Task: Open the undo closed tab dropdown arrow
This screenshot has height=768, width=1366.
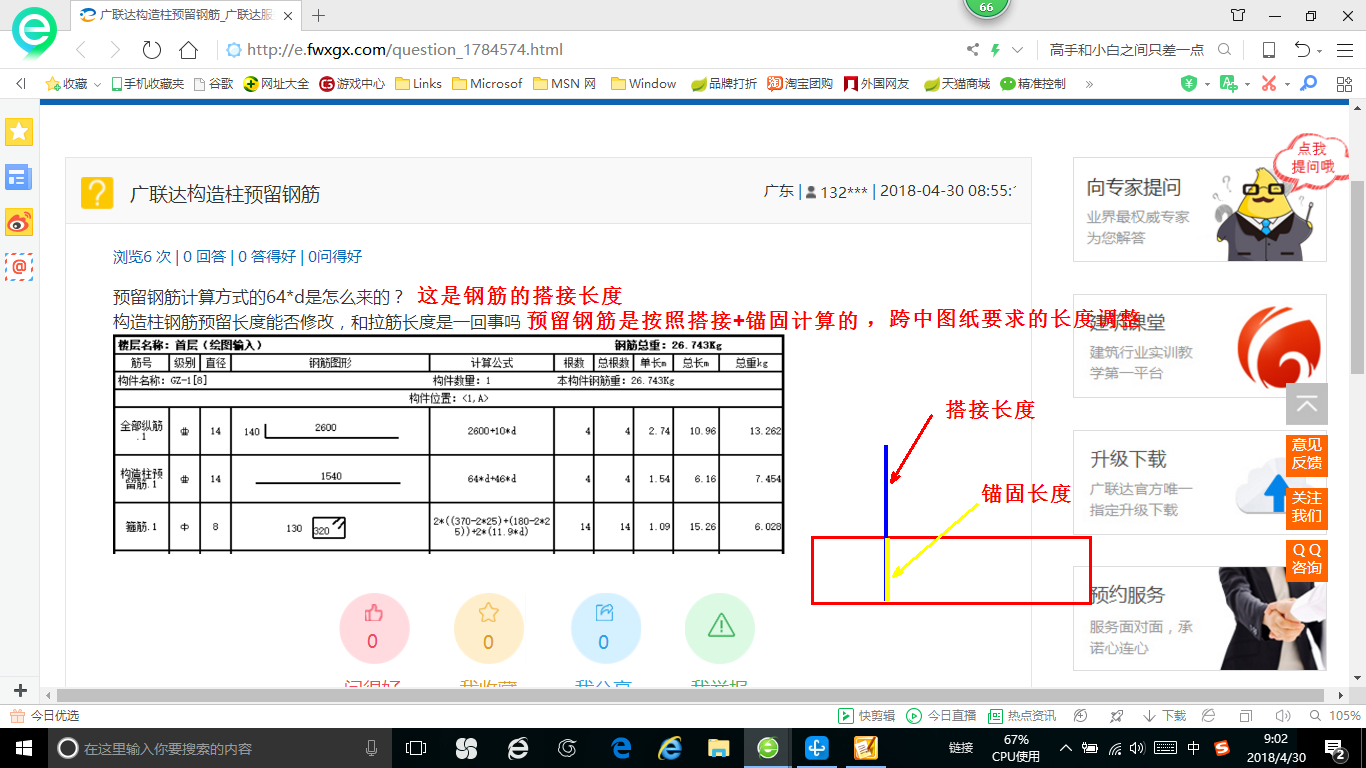Action: pyautogui.click(x=1320, y=51)
